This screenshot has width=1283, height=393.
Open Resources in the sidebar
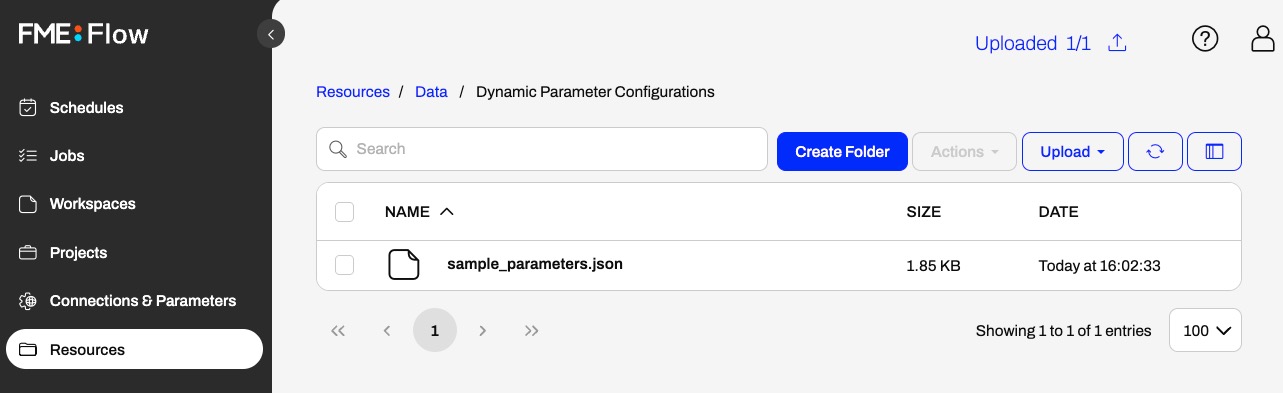click(x=134, y=350)
